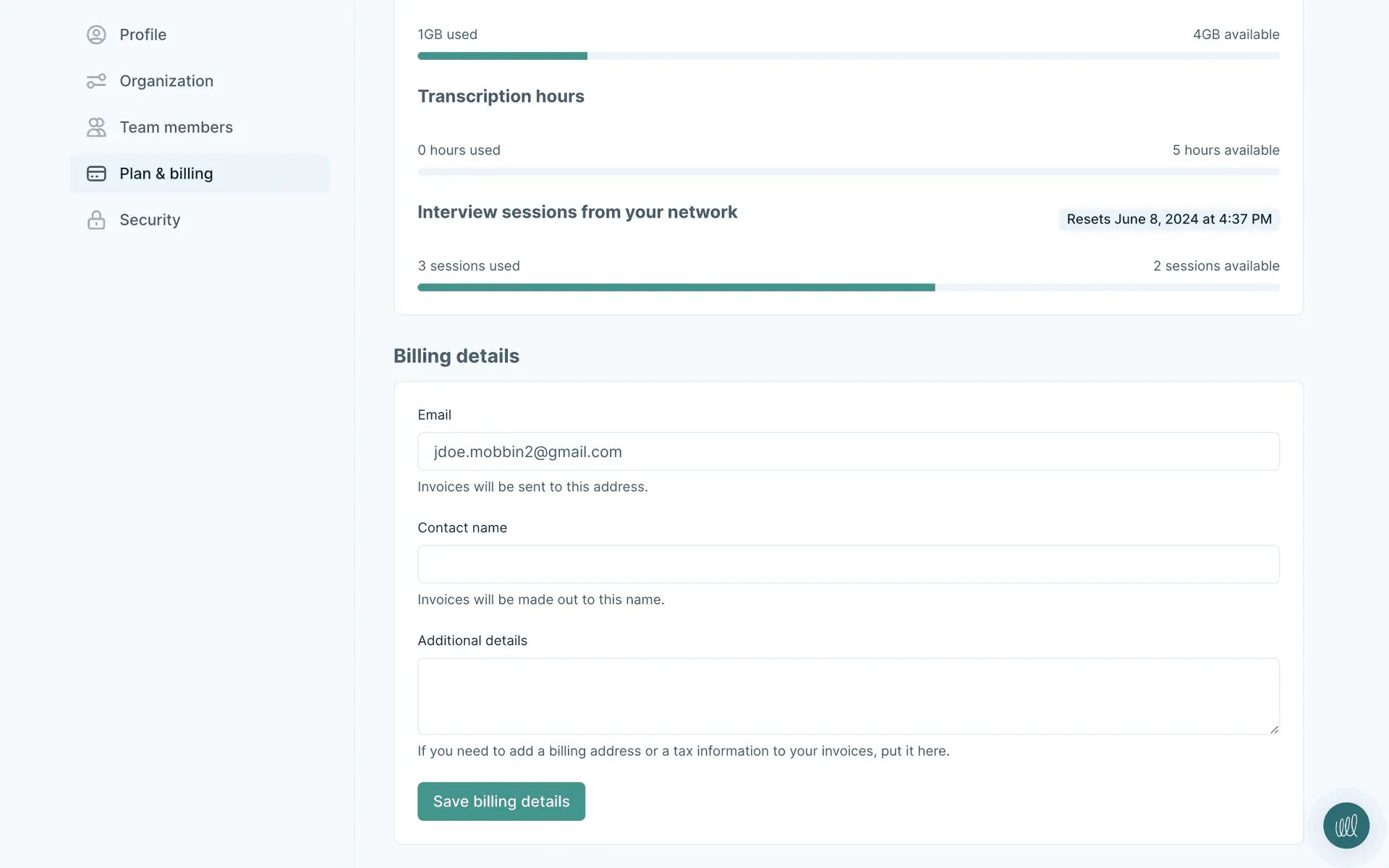Click the storage usage progress bar
Viewport: 1389px width, 868px height.
point(848,56)
